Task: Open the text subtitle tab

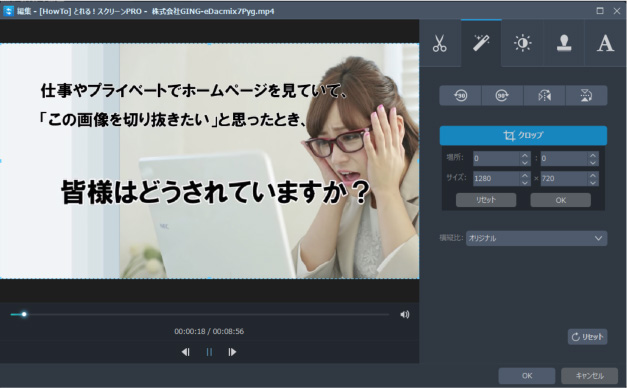Action: pyautogui.click(x=605, y=43)
